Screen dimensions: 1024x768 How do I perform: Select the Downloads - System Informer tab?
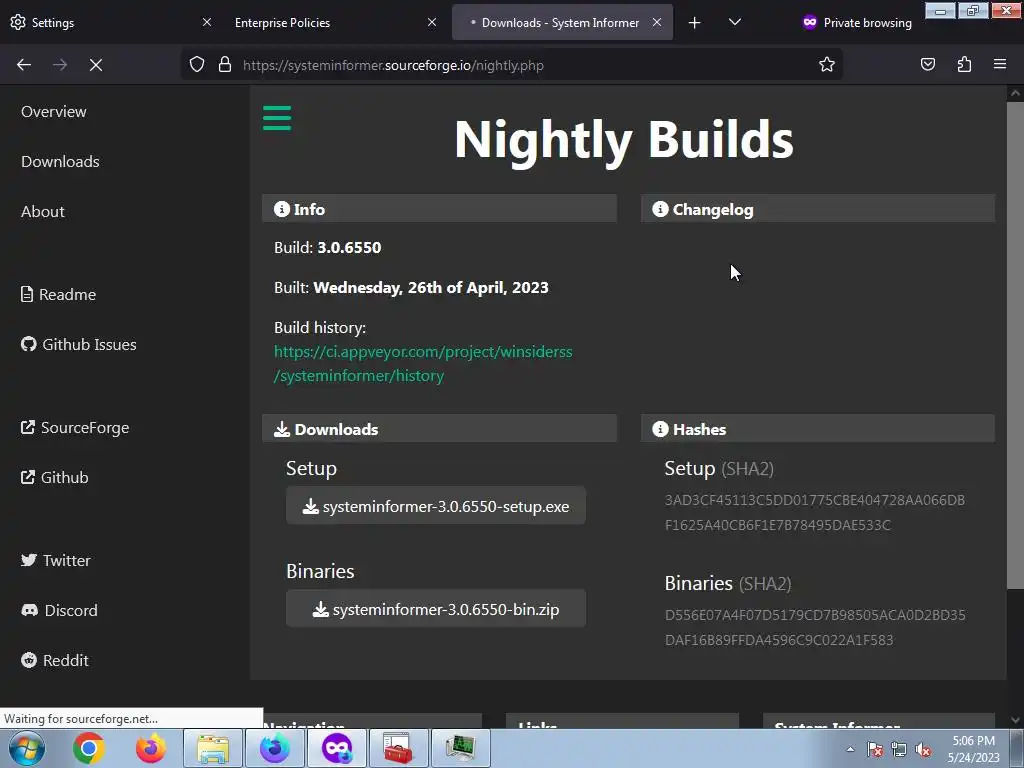tap(562, 22)
